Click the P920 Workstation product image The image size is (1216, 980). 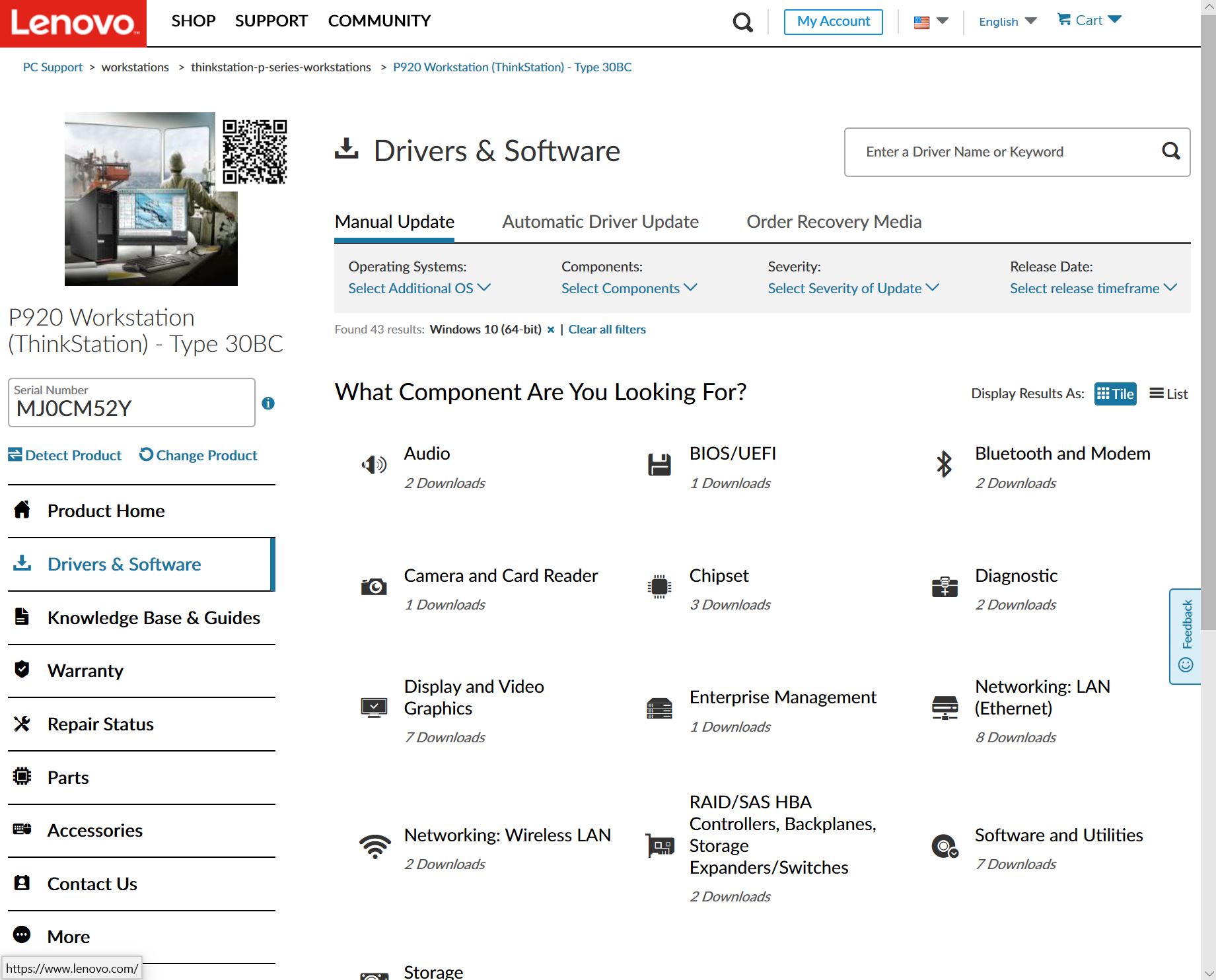[151, 199]
